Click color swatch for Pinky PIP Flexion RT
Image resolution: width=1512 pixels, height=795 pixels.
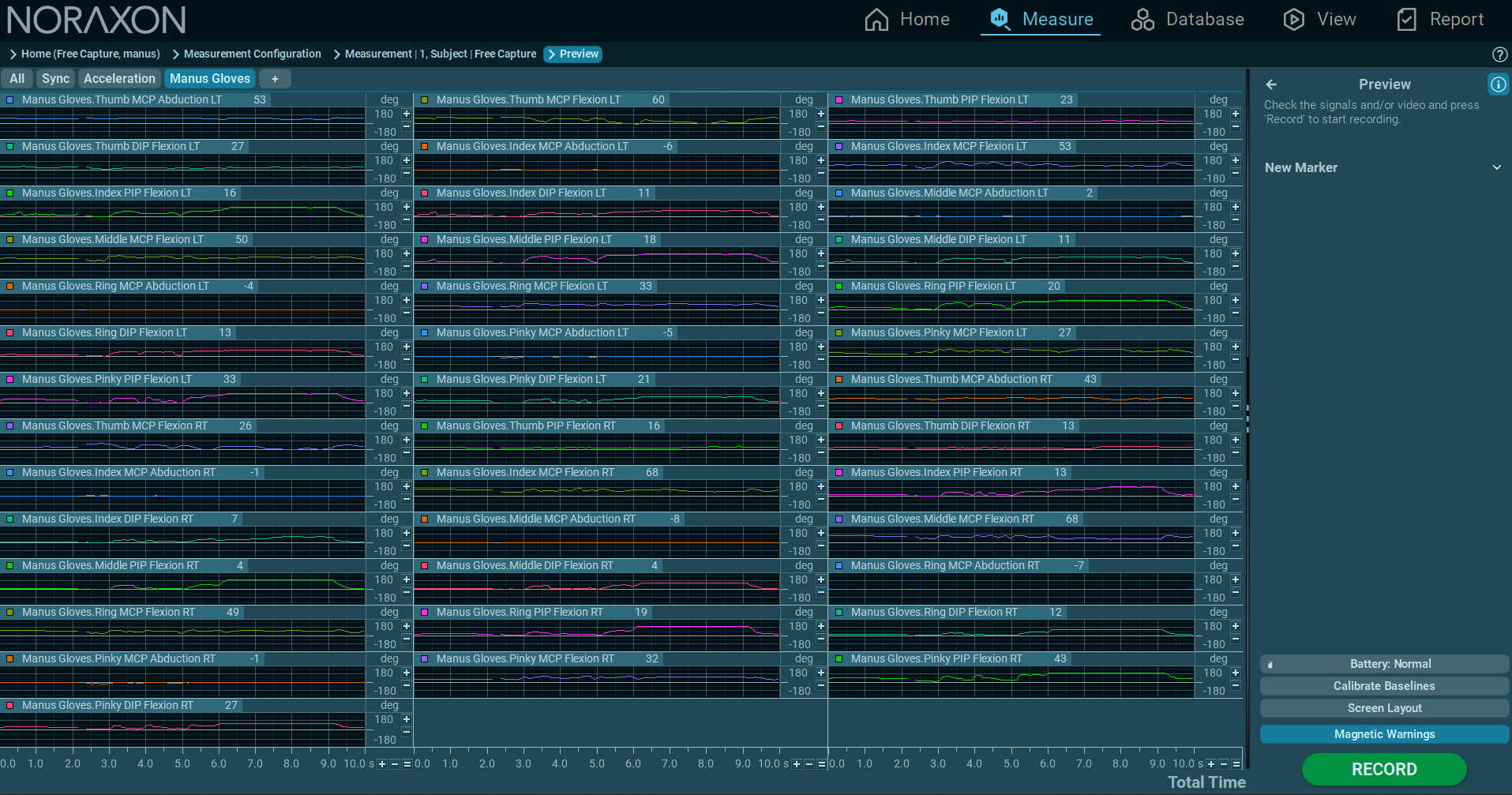point(839,659)
